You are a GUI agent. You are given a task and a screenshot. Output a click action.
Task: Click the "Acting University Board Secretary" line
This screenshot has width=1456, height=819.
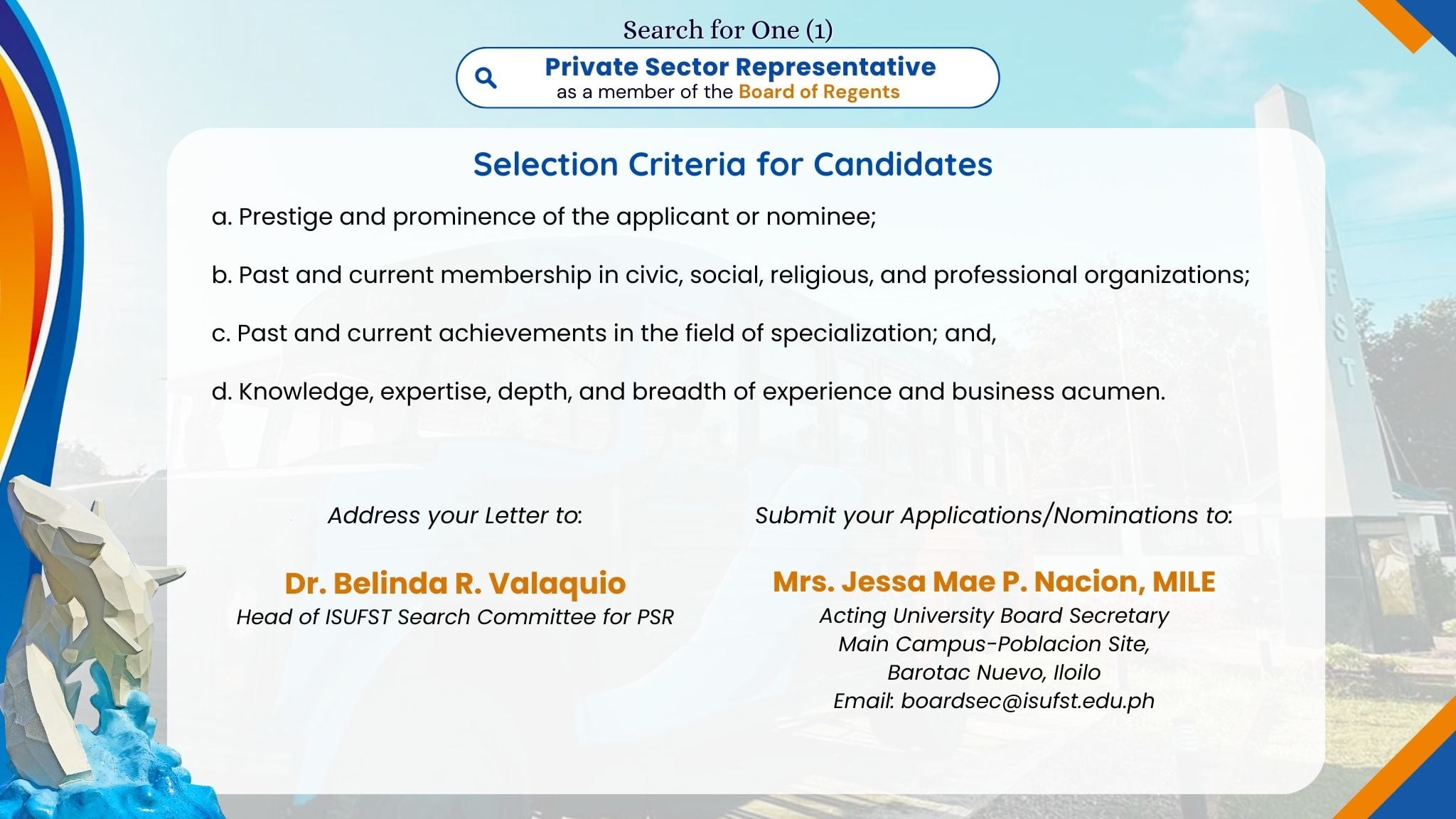click(x=994, y=616)
